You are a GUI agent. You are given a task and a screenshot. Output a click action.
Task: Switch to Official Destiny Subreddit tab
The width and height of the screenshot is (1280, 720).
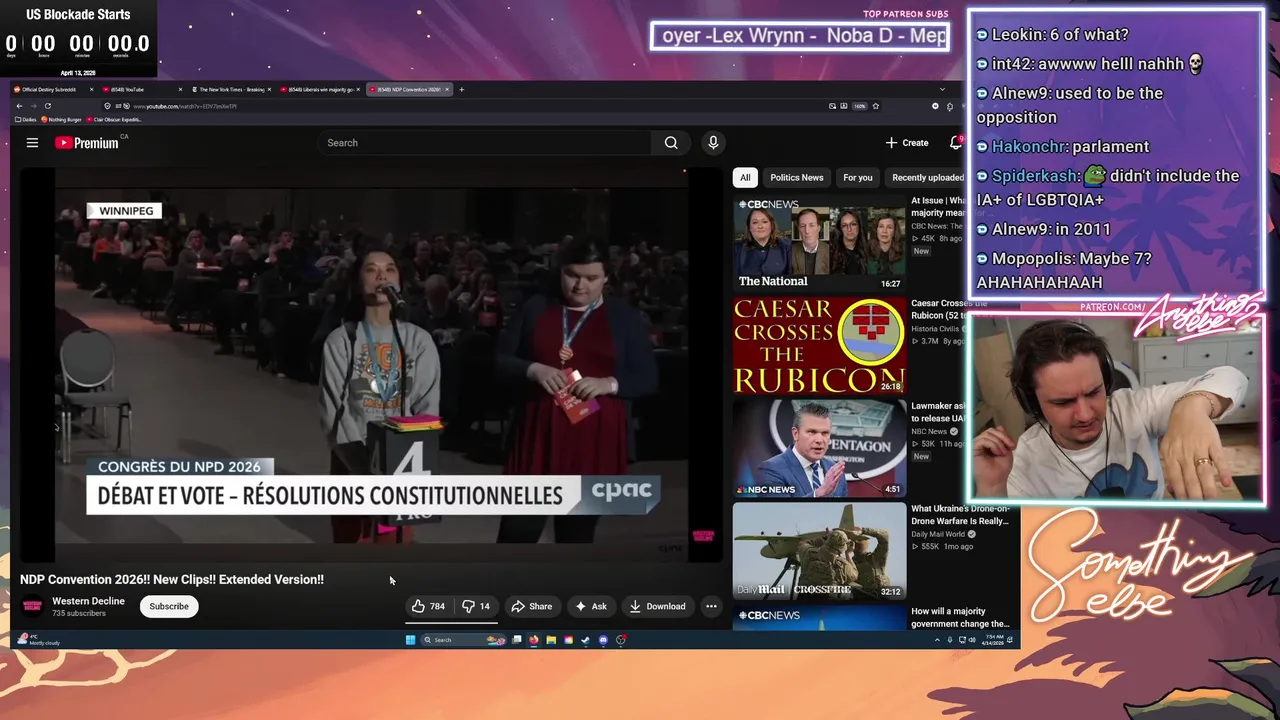coord(53,89)
